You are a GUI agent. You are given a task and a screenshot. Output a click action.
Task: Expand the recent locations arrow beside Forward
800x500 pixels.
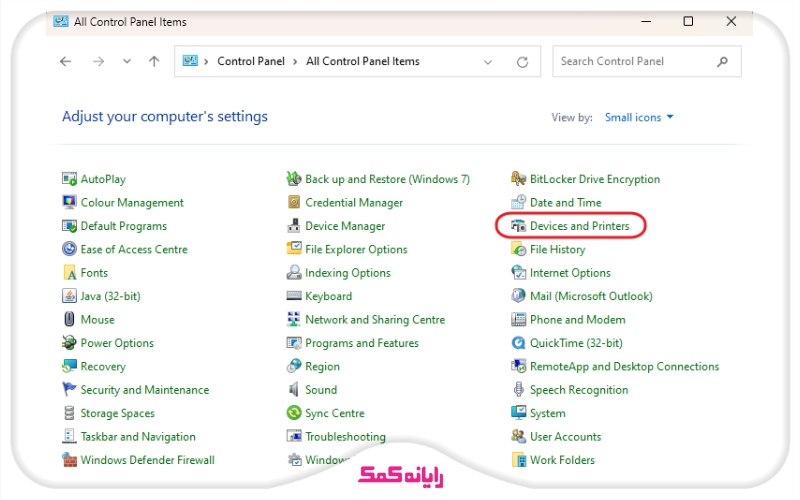pos(126,61)
